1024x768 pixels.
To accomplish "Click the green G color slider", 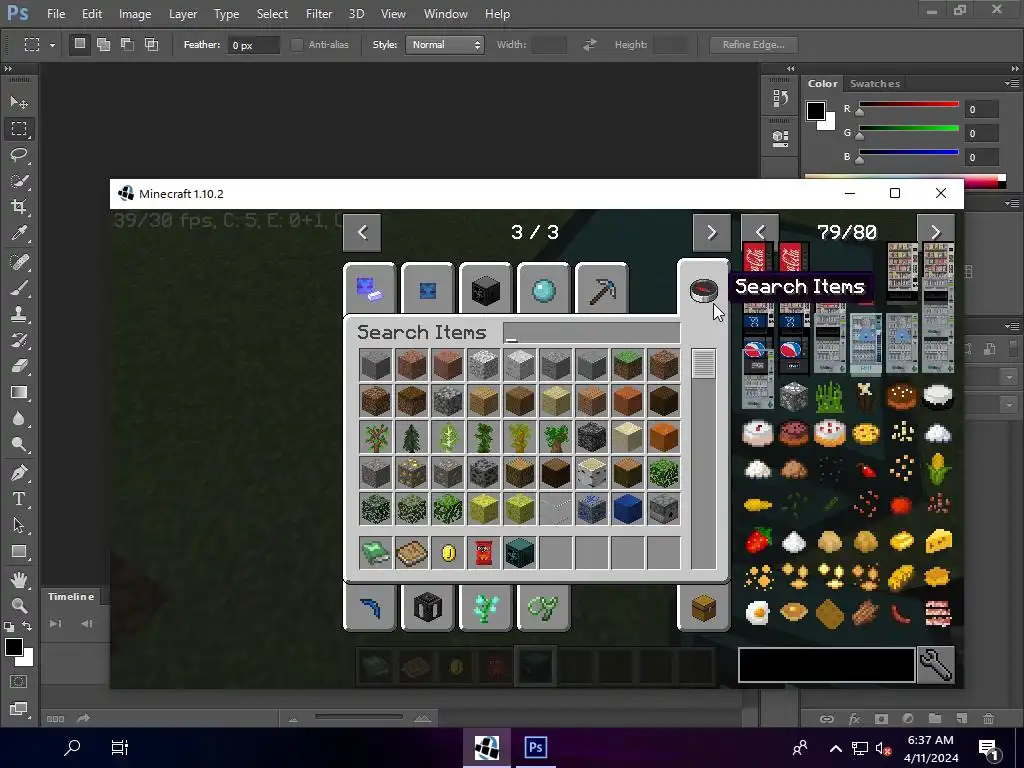I will [908, 128].
